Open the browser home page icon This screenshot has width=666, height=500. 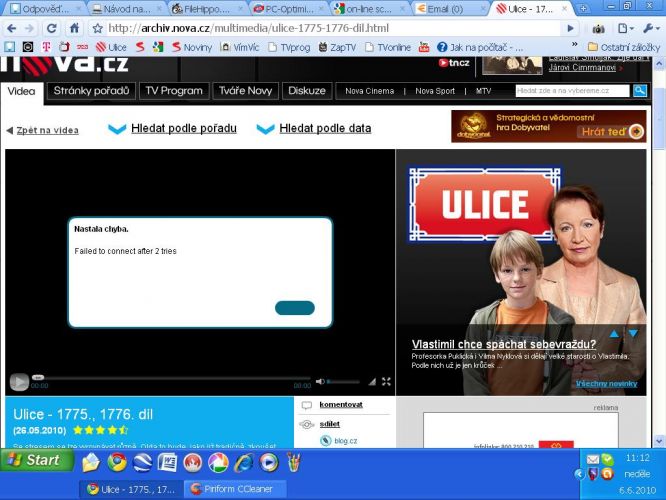pyautogui.click(x=74, y=28)
